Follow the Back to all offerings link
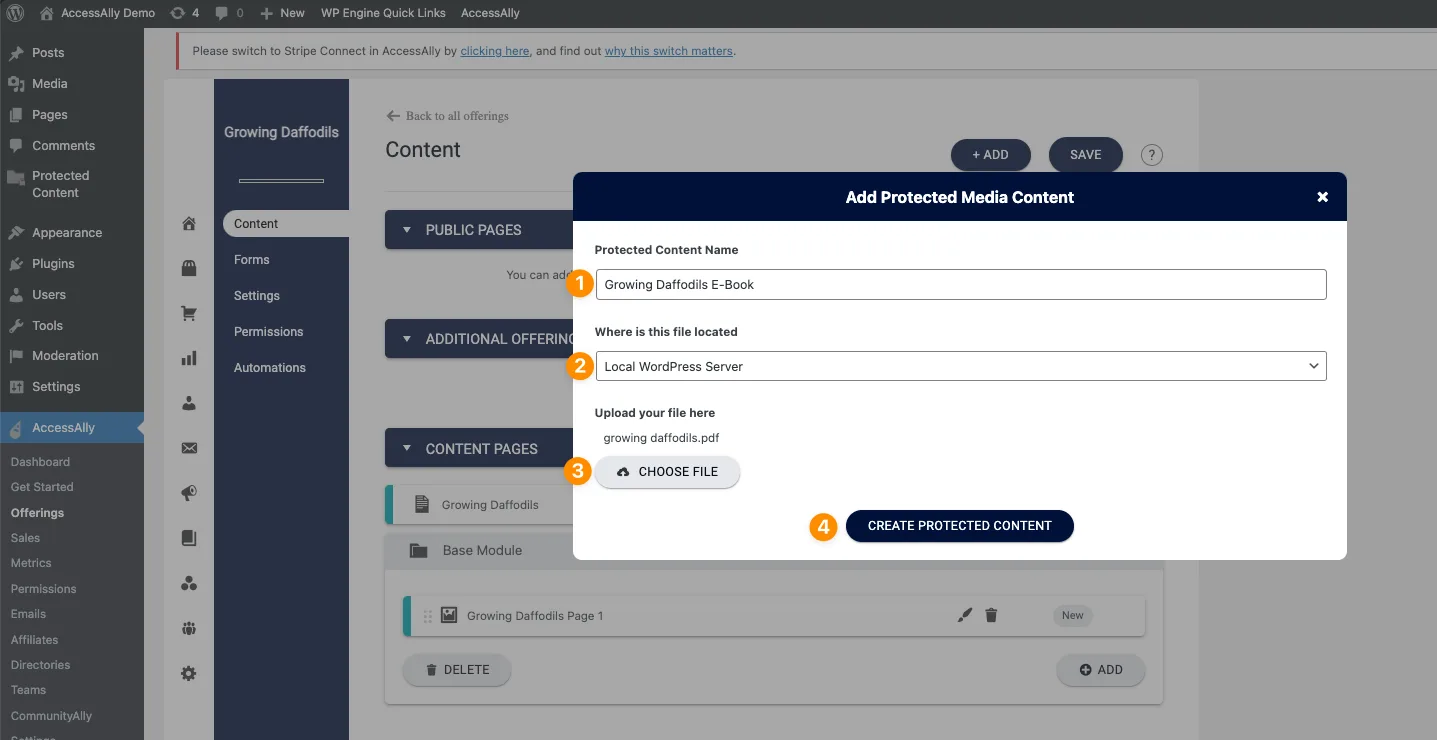The height and width of the screenshot is (740, 1437). pyautogui.click(x=448, y=116)
